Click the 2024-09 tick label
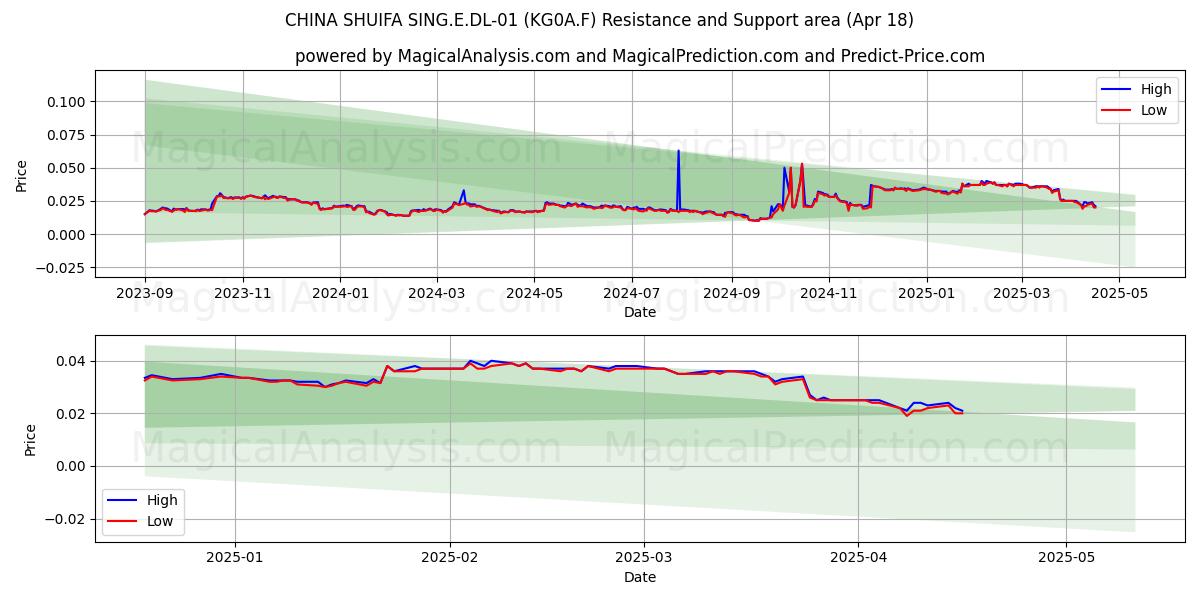The width and height of the screenshot is (1200, 600). point(731,294)
